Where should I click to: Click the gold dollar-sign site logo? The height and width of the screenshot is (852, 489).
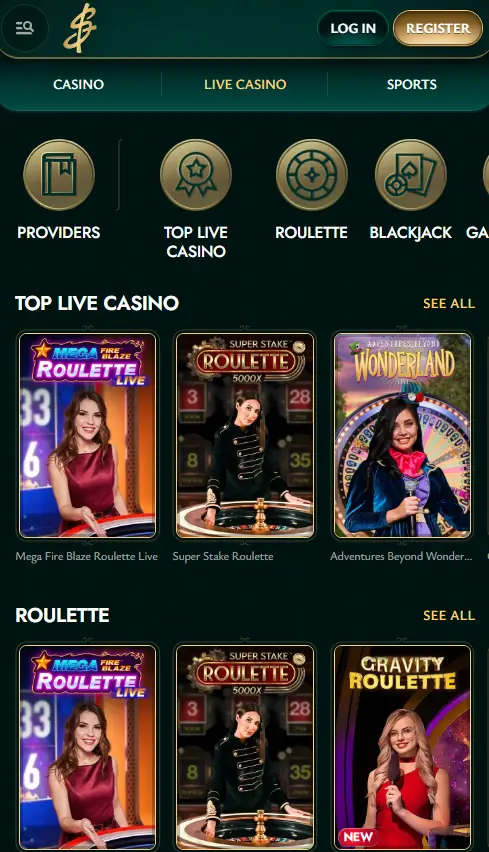(80, 28)
